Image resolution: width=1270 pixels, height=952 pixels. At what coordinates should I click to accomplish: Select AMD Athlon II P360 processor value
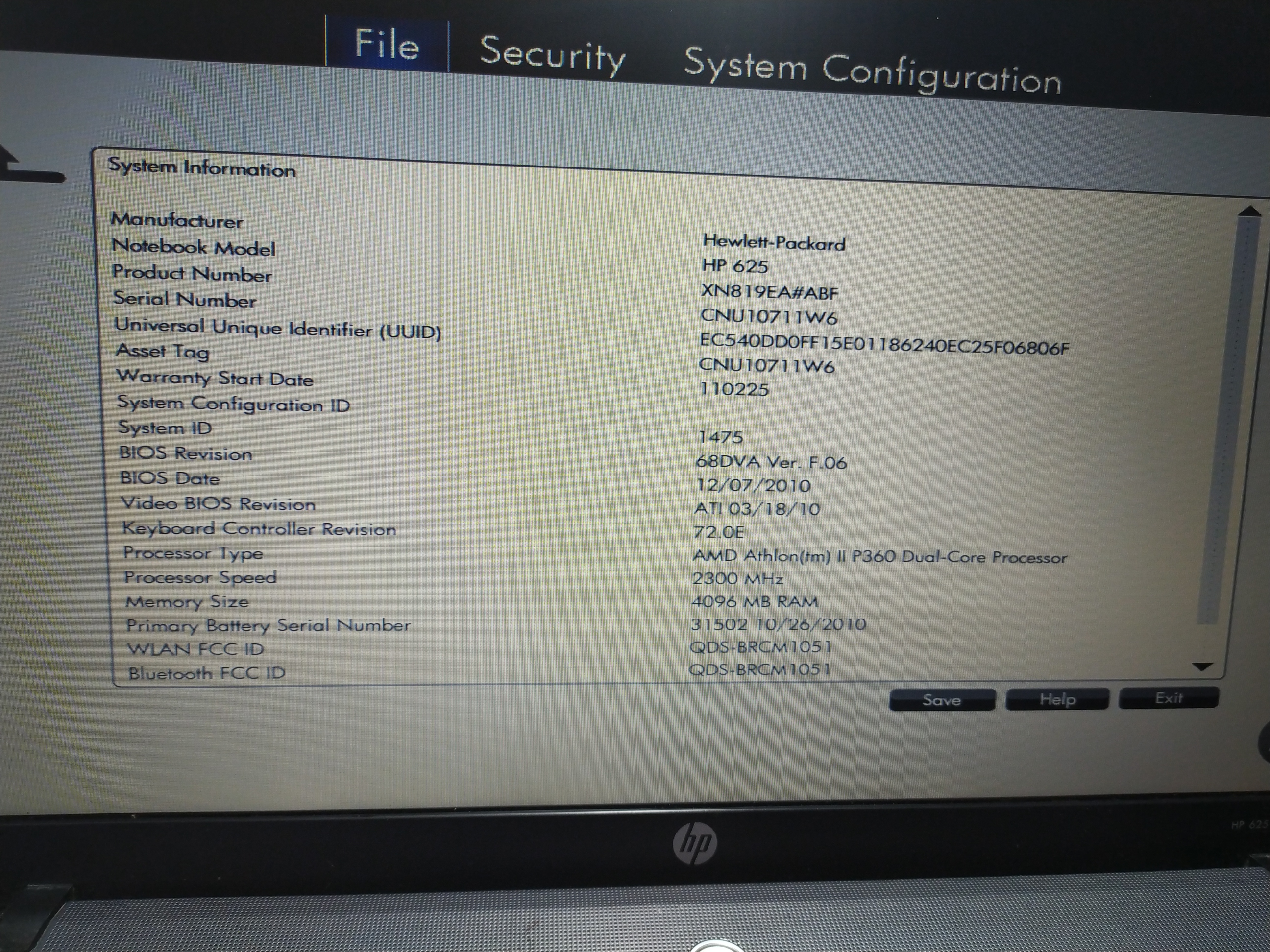click(879, 557)
